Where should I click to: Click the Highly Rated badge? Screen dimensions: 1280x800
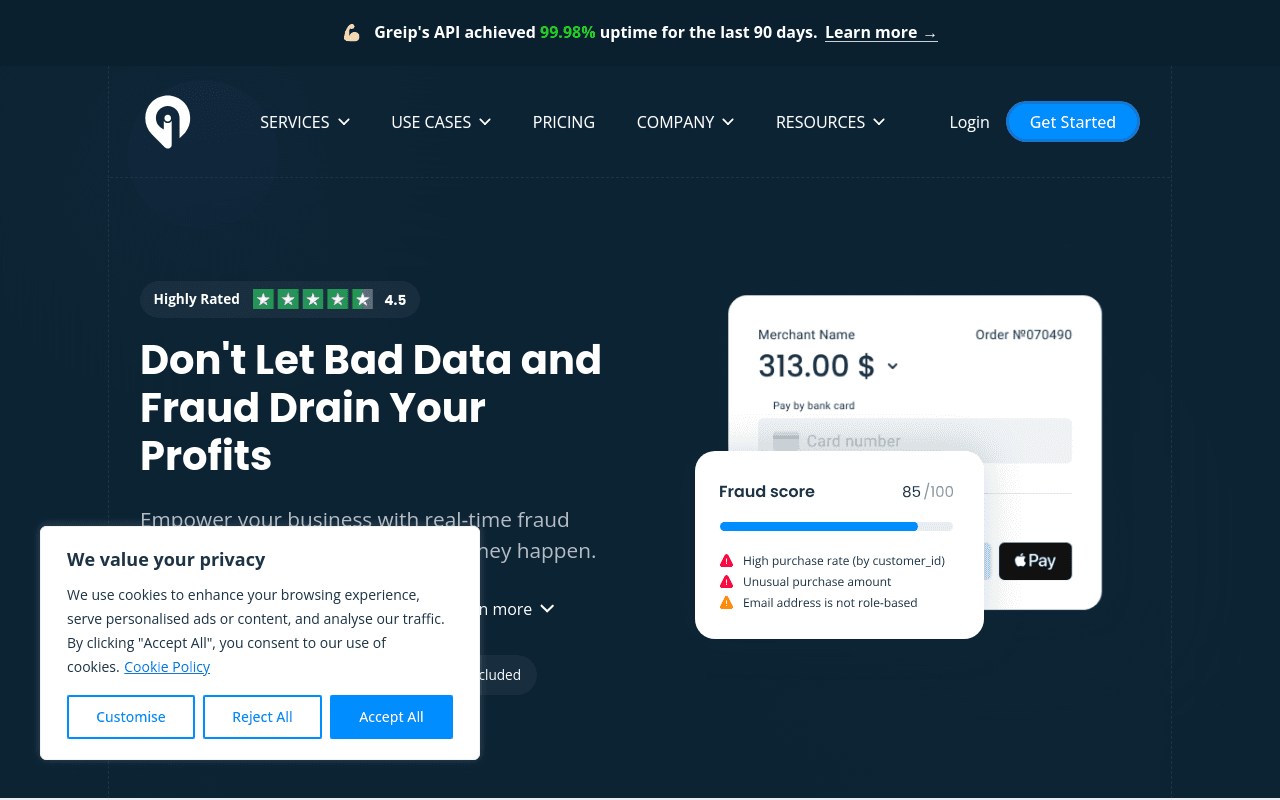click(279, 299)
